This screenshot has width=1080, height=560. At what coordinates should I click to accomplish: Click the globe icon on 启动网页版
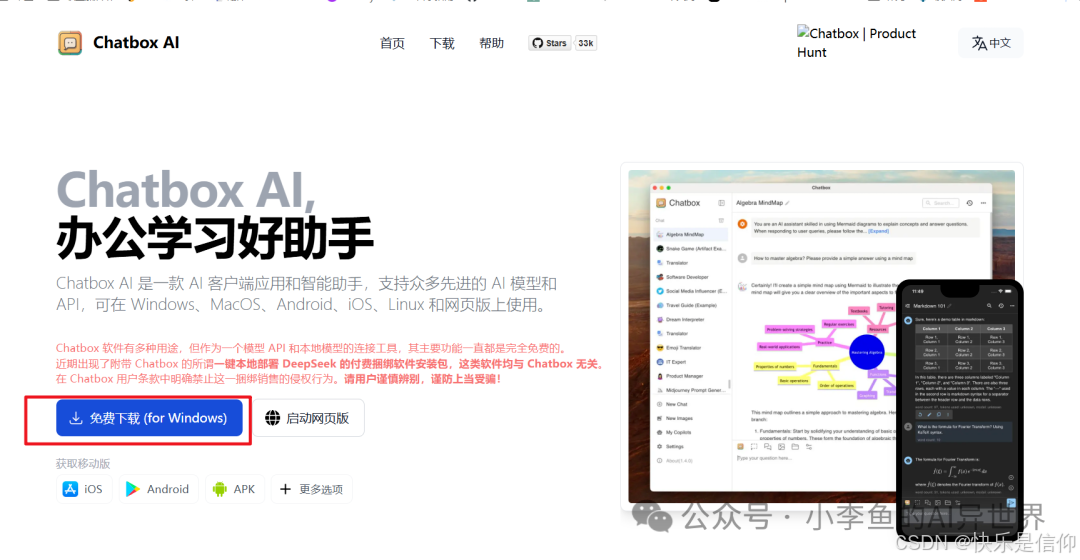click(x=273, y=418)
